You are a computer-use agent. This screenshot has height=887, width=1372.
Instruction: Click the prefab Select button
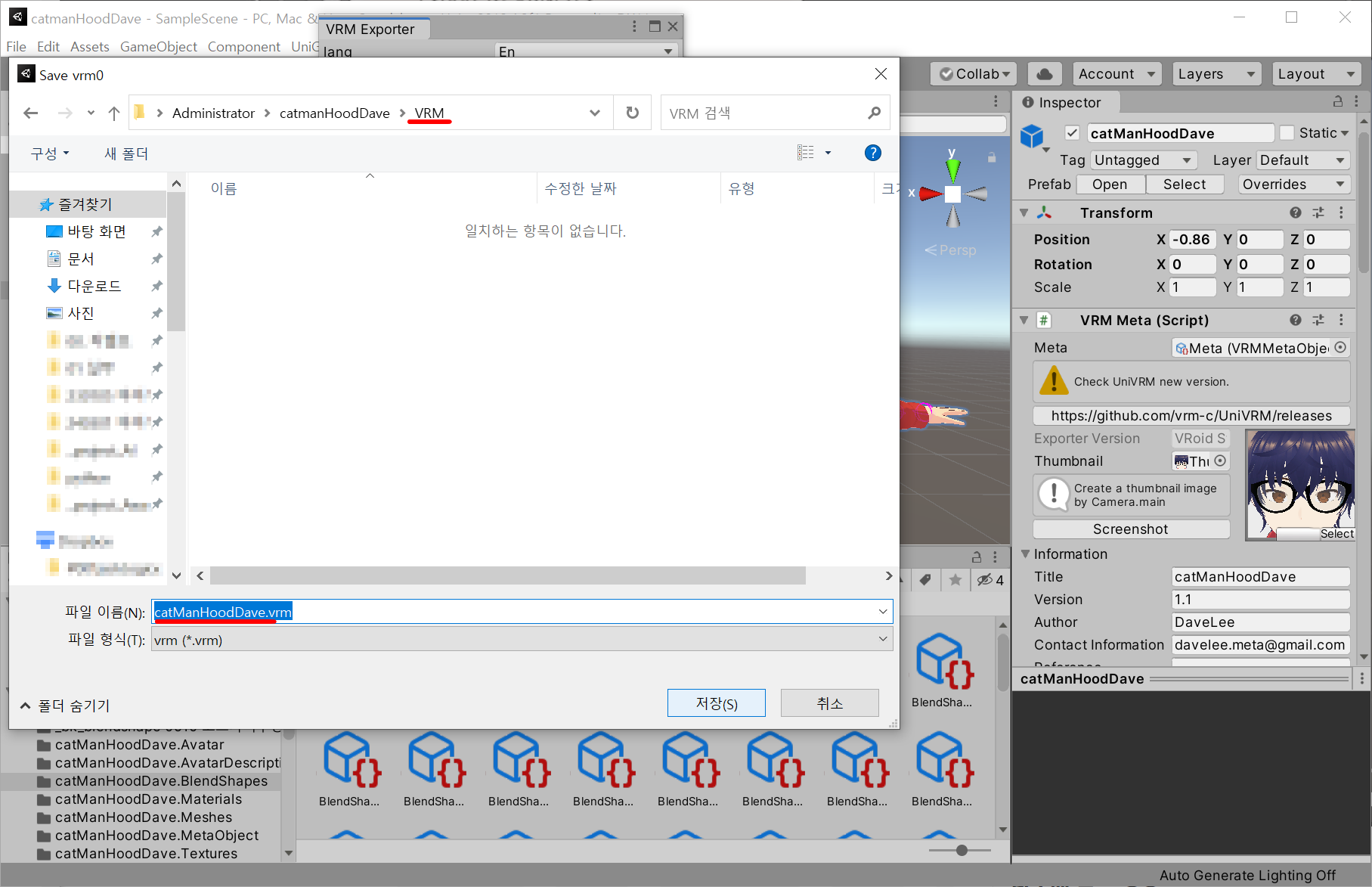pyautogui.click(x=1185, y=185)
